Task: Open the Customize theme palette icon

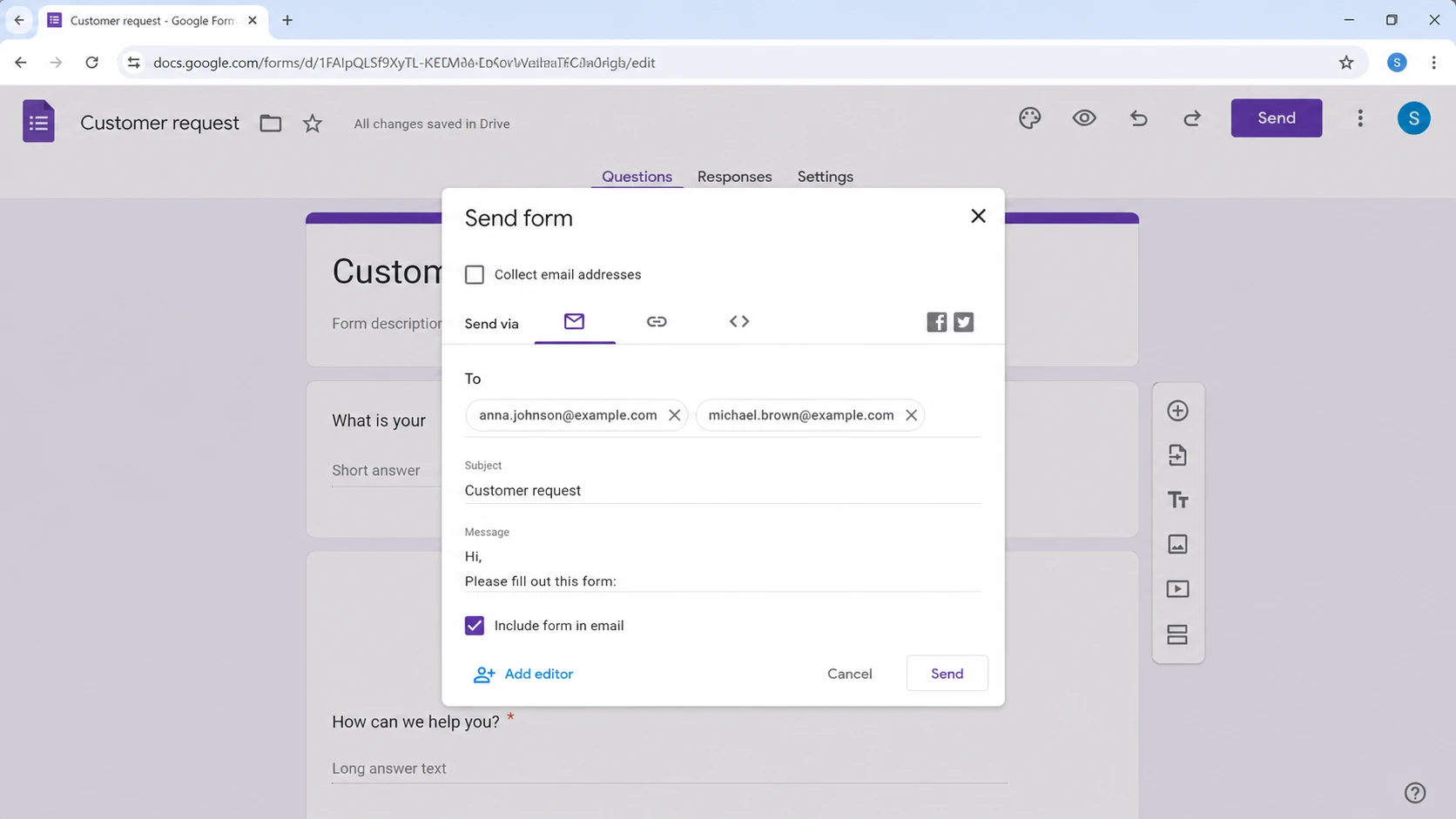Action: click(x=1030, y=117)
